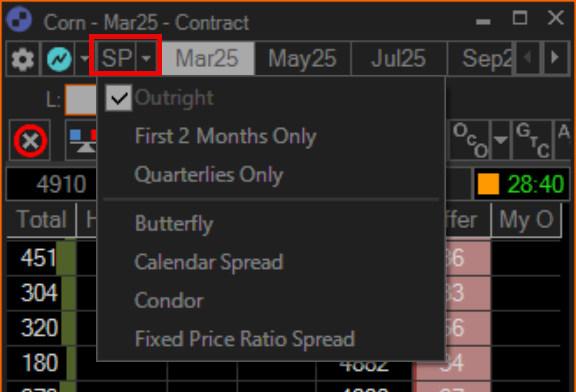Toggle the GTC order button

(532, 140)
